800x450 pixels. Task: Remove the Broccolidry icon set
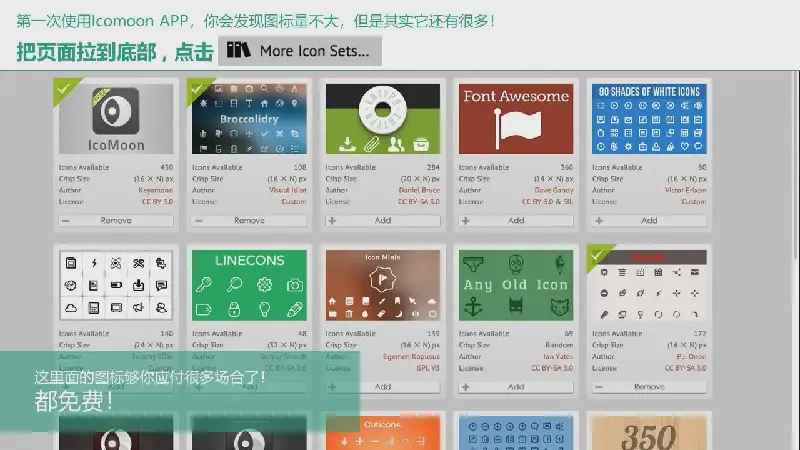point(249,220)
